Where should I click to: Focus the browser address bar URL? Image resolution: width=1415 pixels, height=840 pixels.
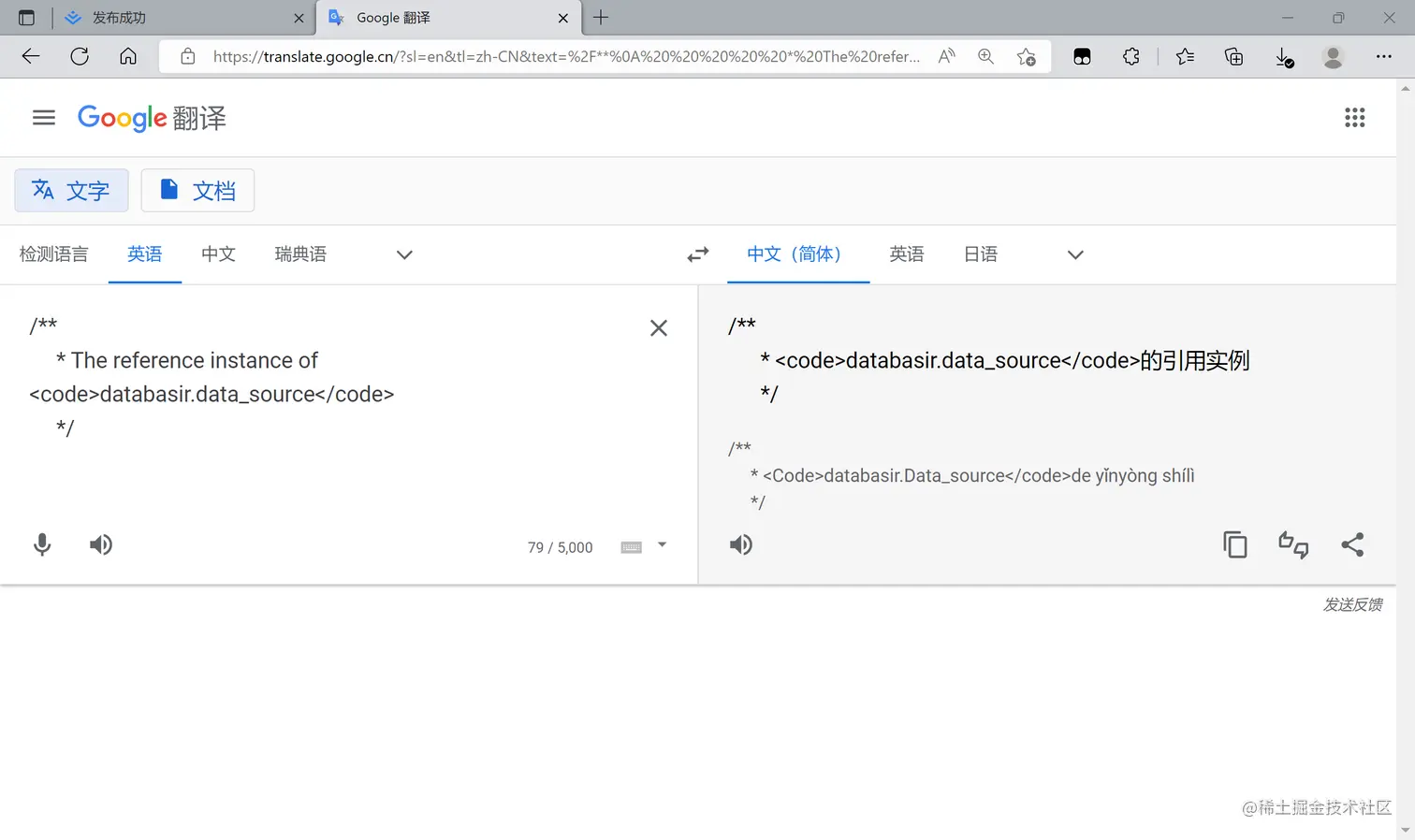coord(566,56)
